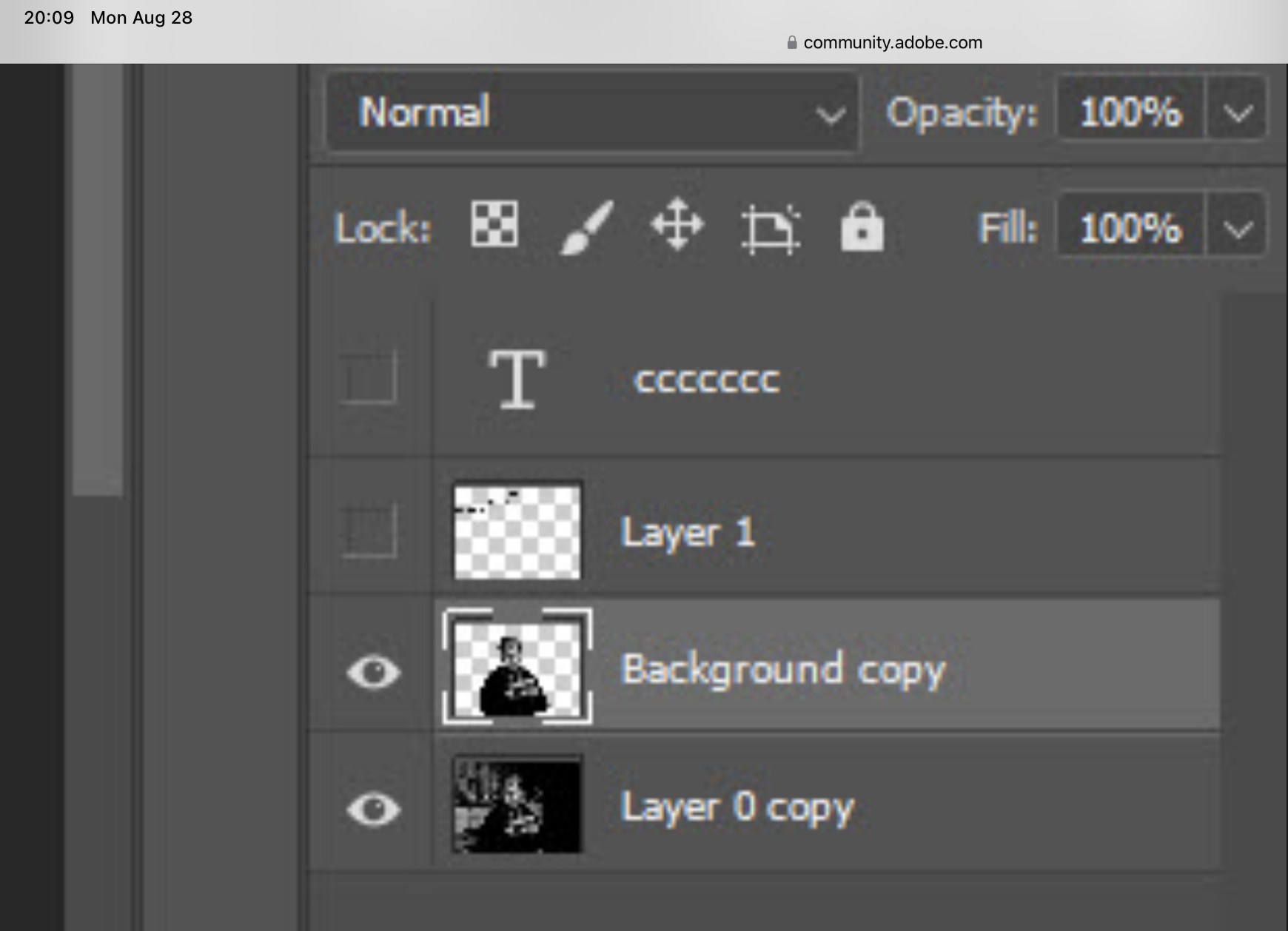
Task: Open the Background copy layer thumbnail
Action: click(x=516, y=668)
